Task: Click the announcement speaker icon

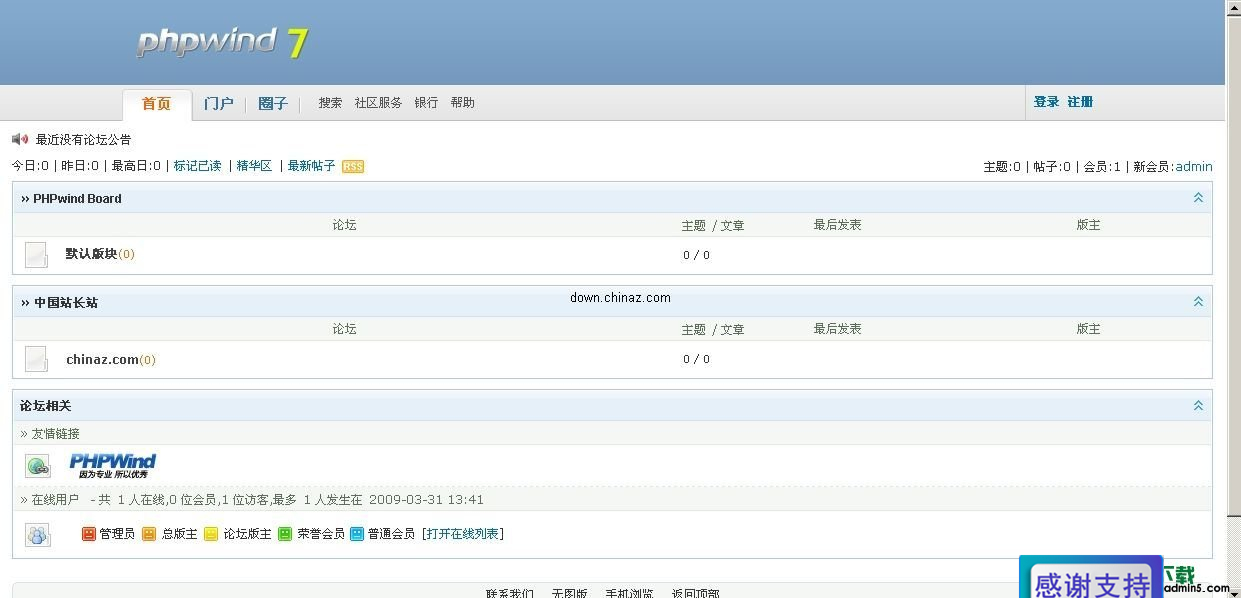Action: pos(20,139)
